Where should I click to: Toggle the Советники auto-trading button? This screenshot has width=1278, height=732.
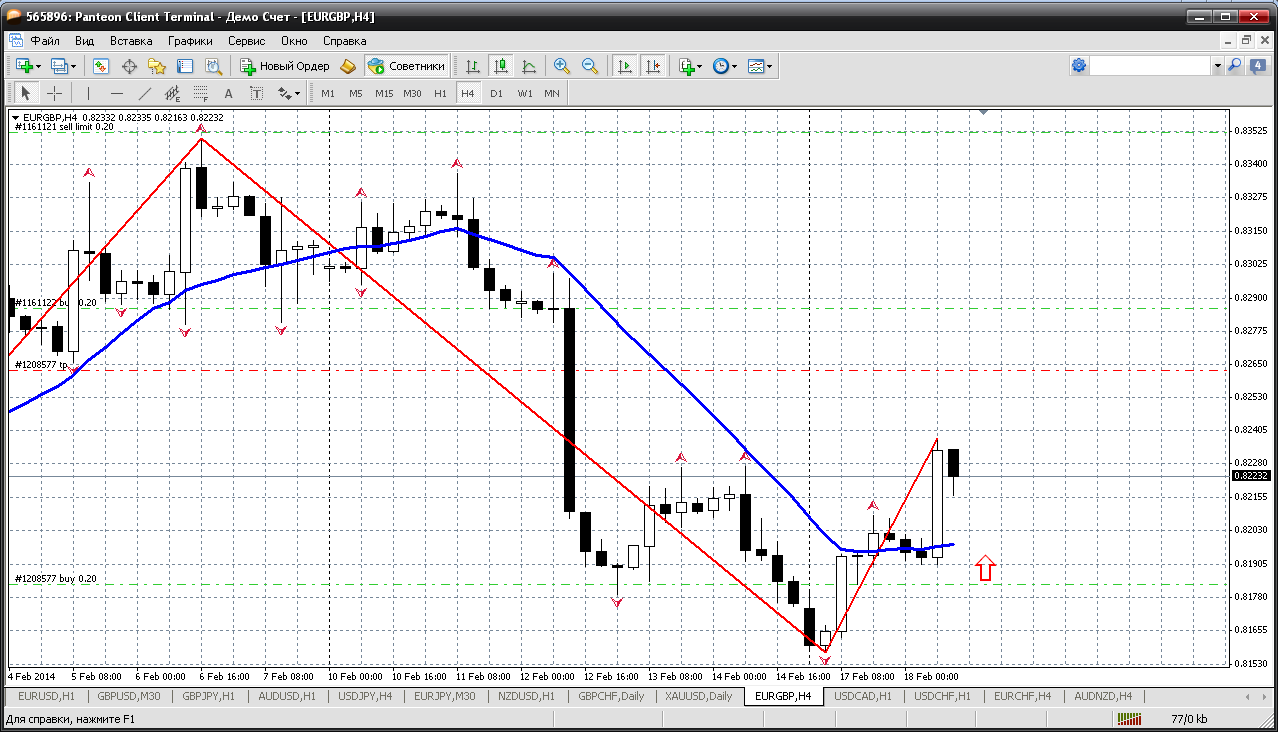coord(407,66)
